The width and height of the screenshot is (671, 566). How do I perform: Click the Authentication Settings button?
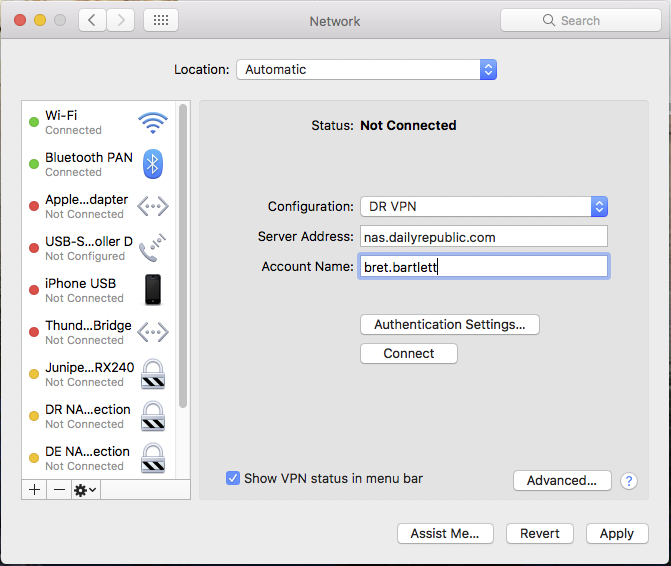pyautogui.click(x=449, y=325)
